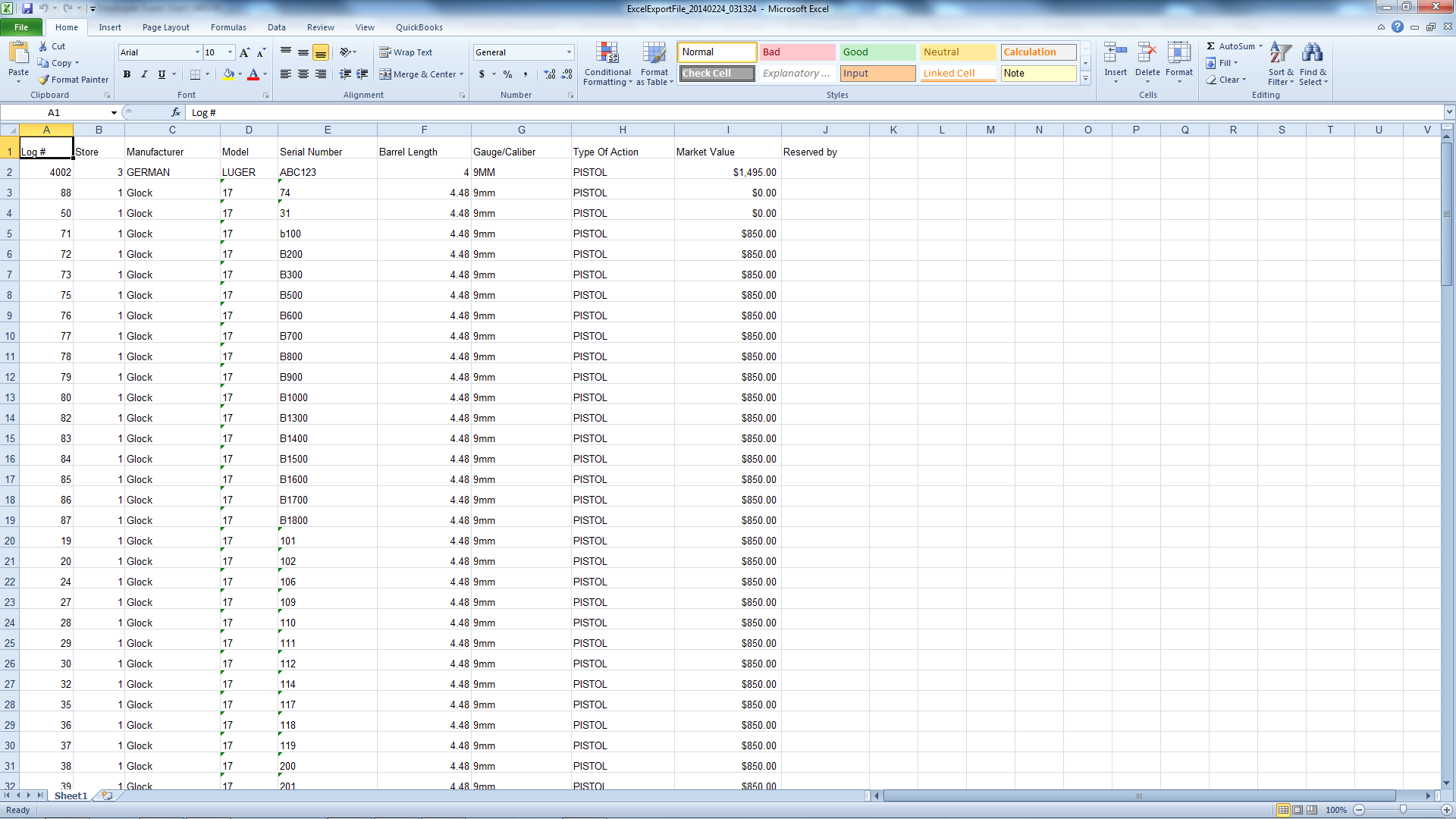1456x819 pixels.
Task: Switch to the QuickBooks tab
Action: tap(419, 27)
